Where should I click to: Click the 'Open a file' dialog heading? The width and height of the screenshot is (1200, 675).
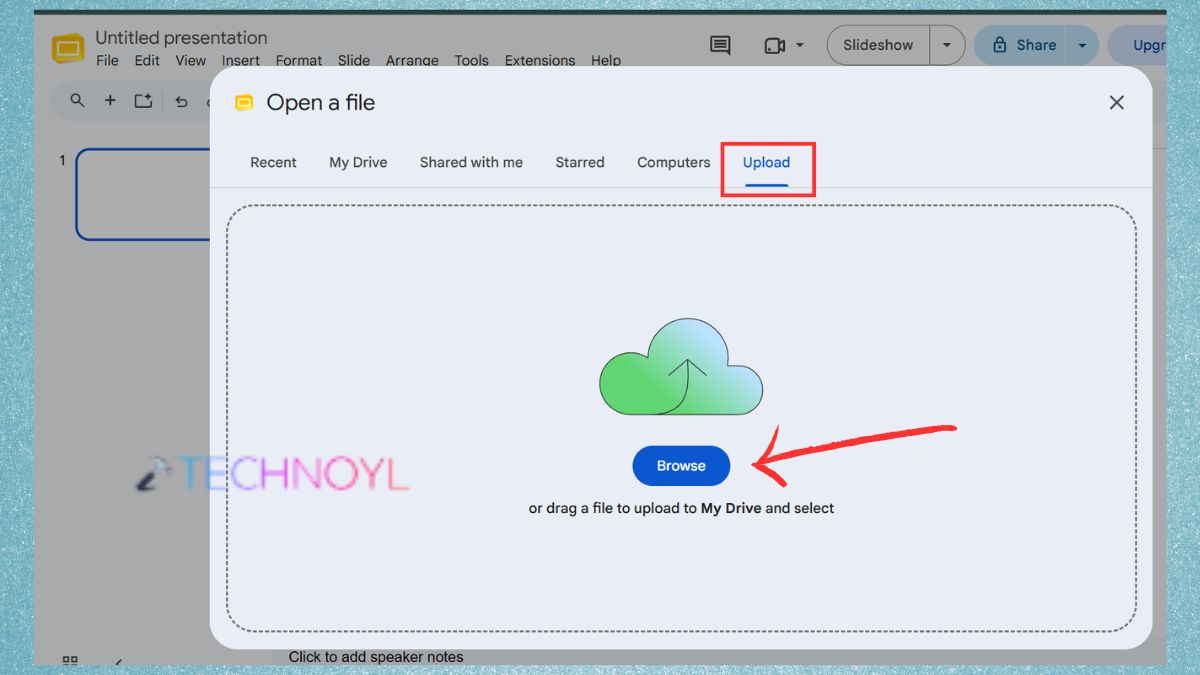(321, 102)
